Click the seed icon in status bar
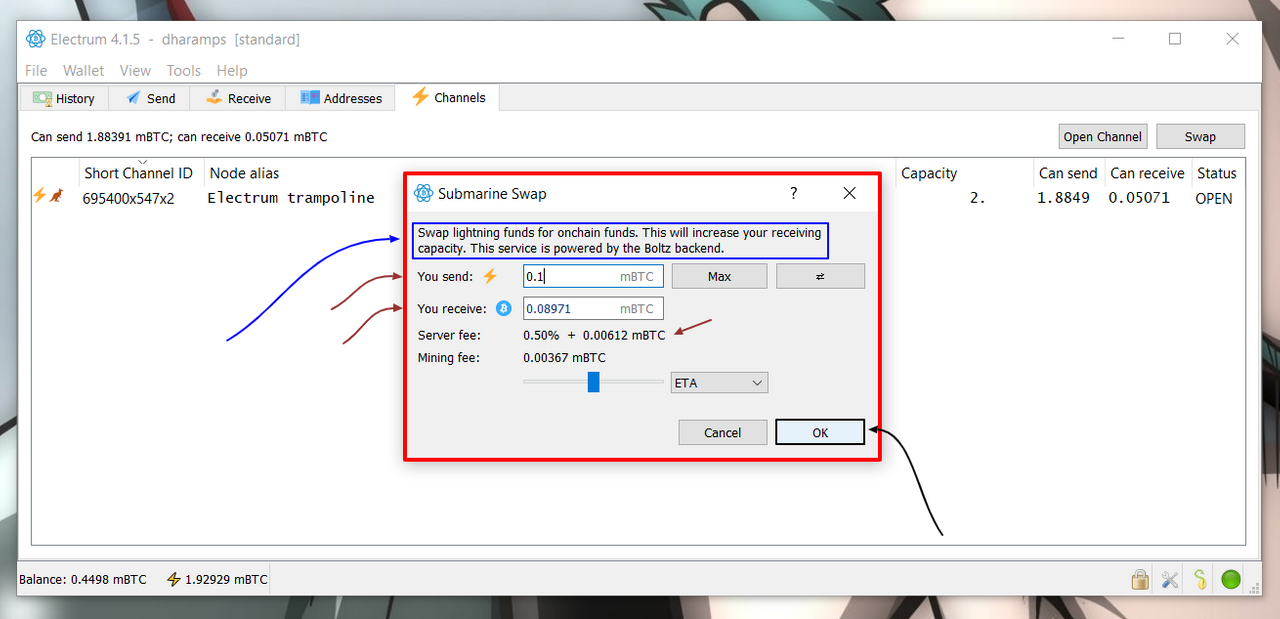This screenshot has width=1280, height=619. click(1200, 579)
